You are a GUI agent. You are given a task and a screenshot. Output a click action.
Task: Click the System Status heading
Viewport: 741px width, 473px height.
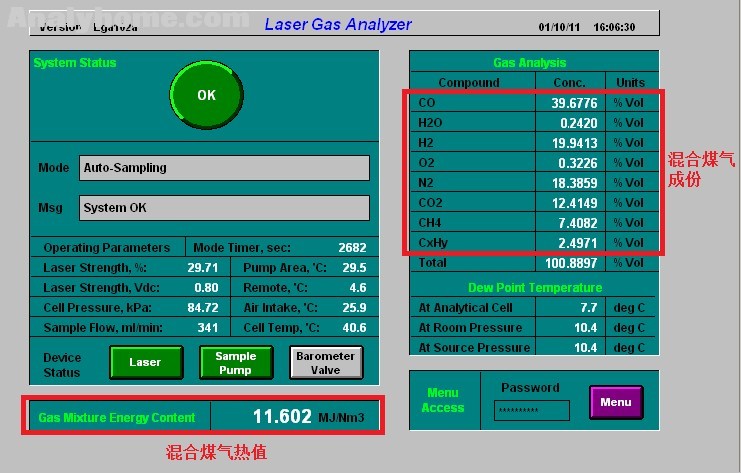click(75, 63)
